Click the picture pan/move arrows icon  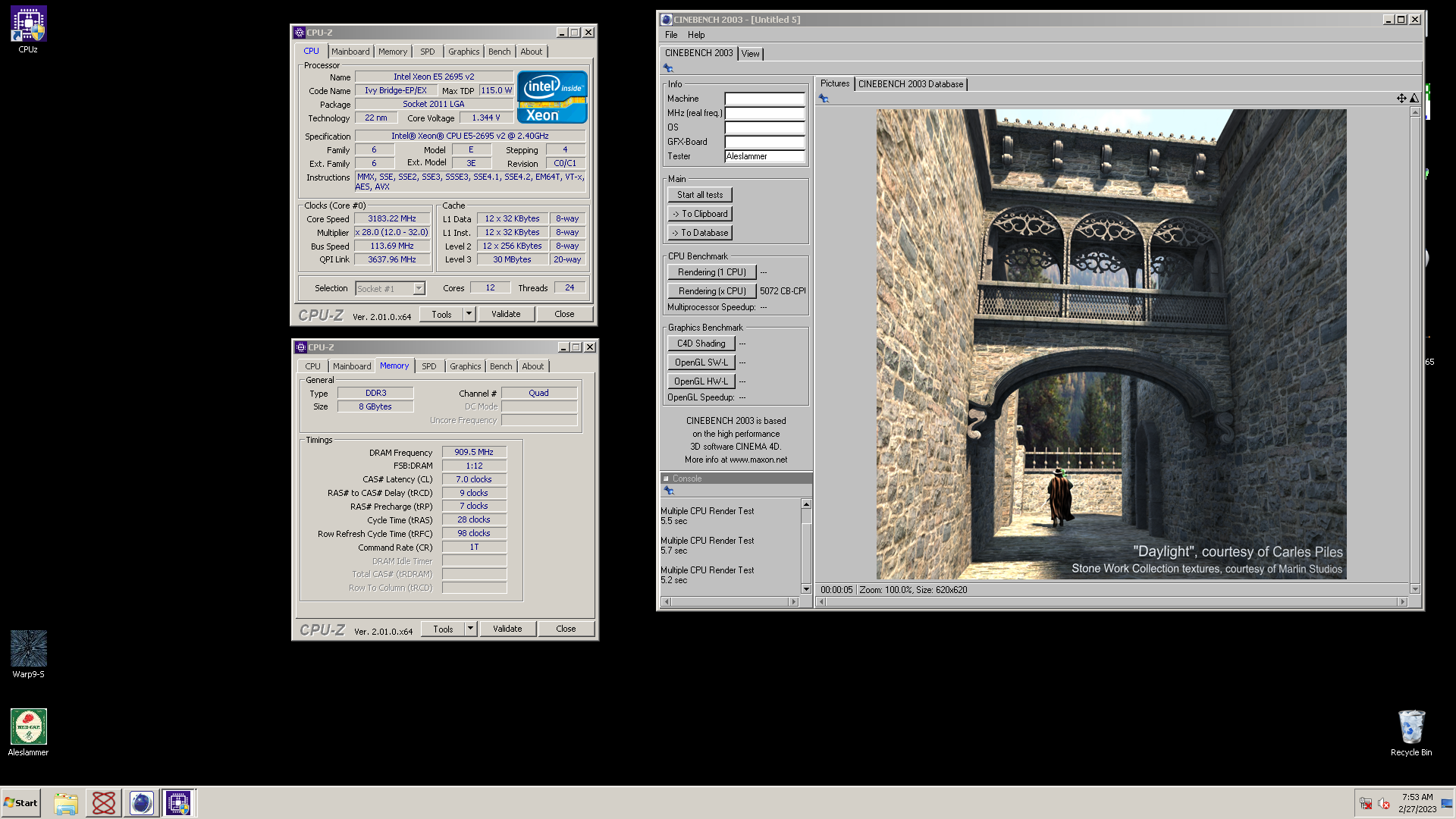1401,99
